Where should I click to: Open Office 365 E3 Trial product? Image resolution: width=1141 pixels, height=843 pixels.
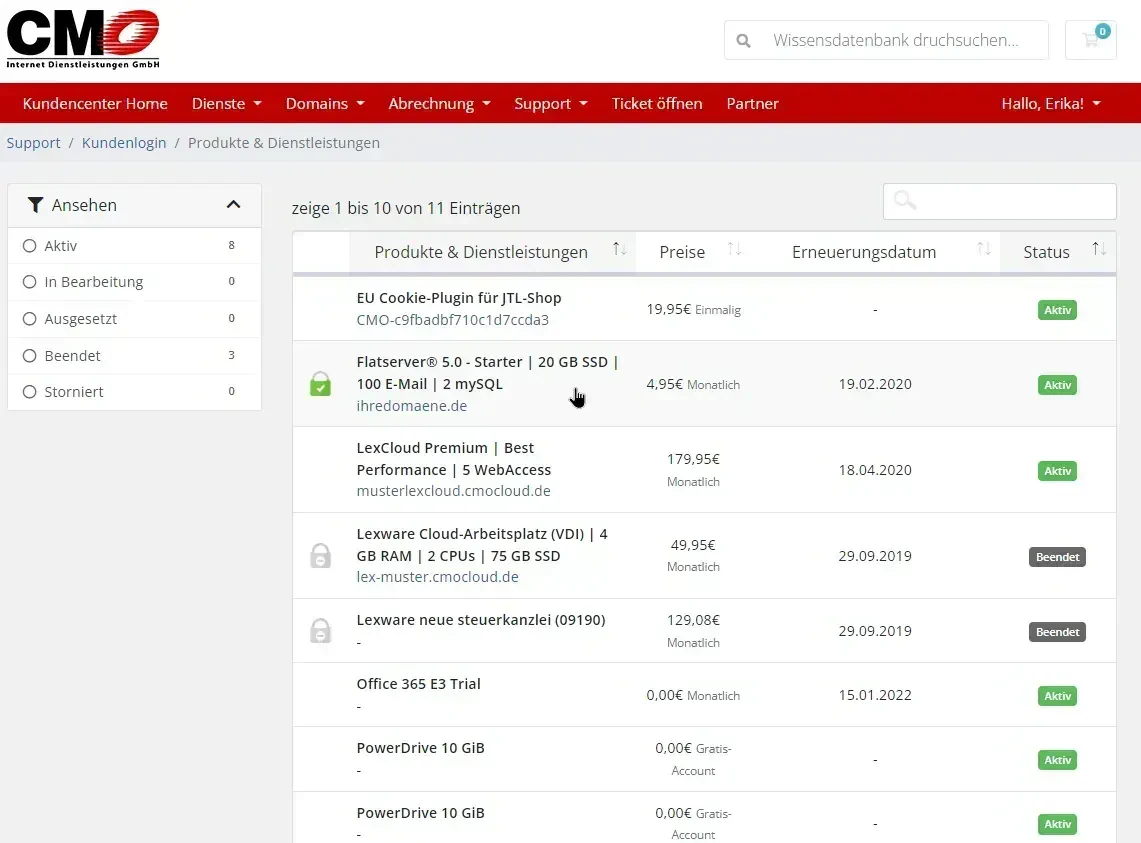[x=418, y=684]
